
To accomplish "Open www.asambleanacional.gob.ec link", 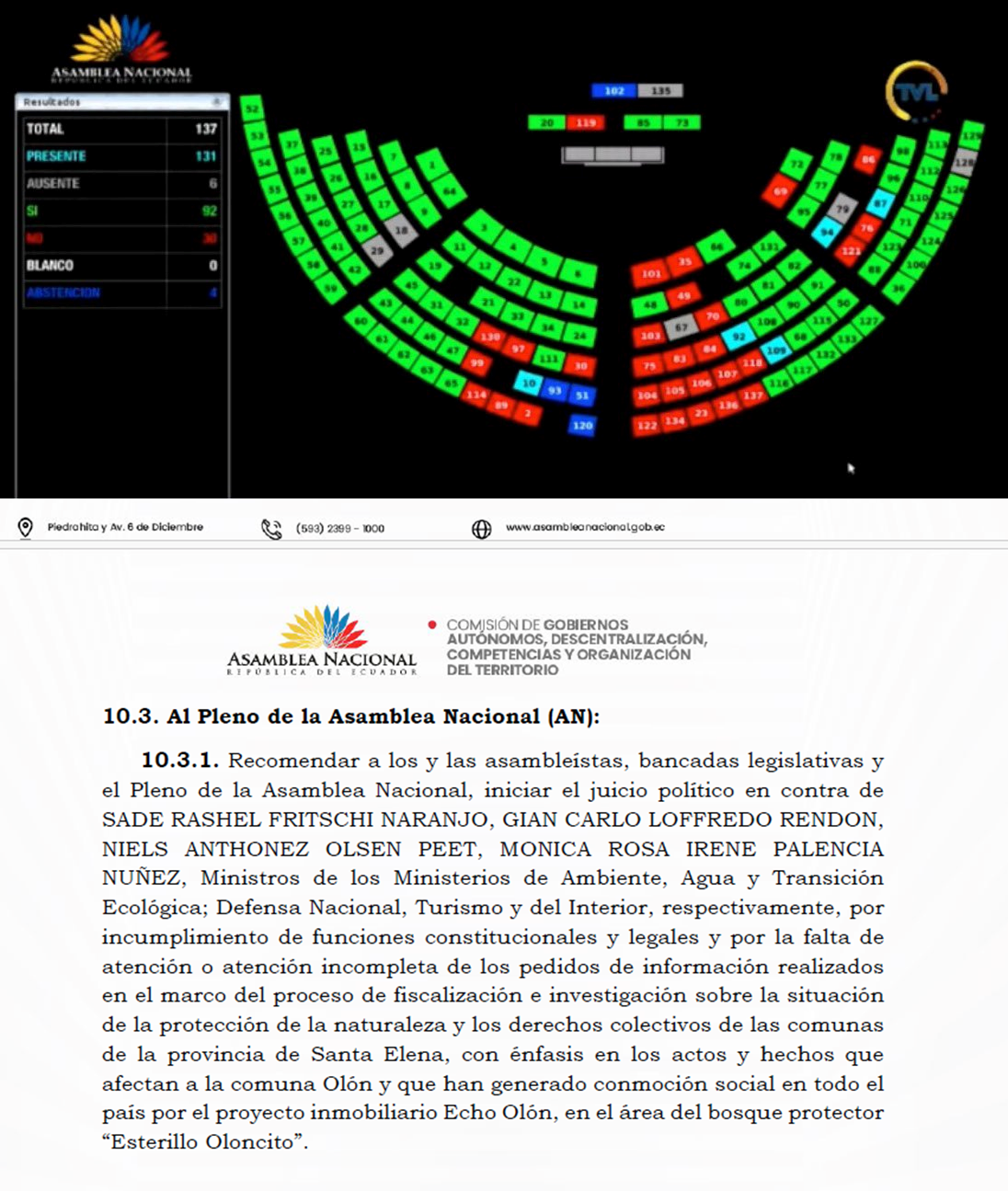I will coord(585,528).
